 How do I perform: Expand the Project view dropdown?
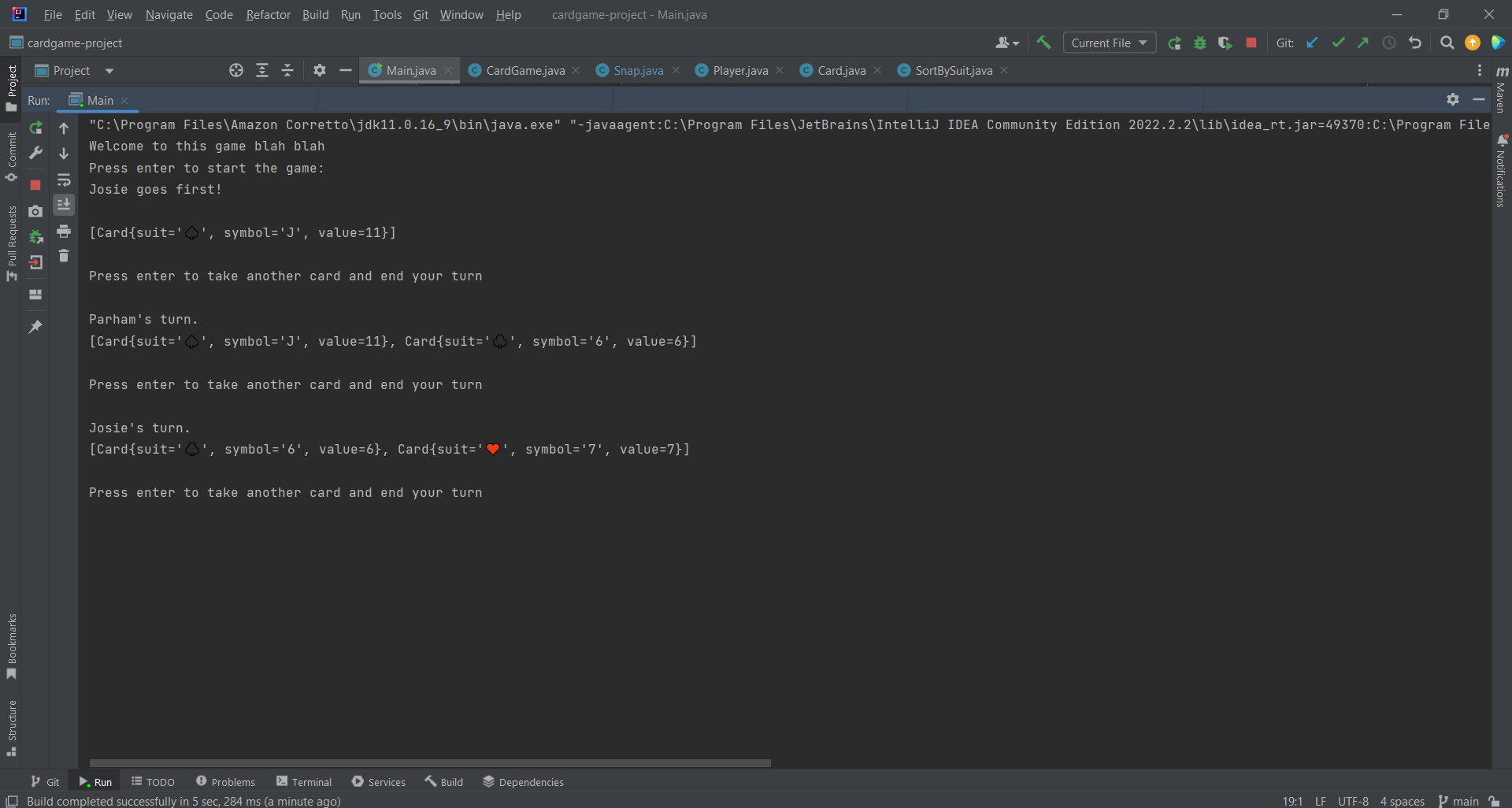coord(109,71)
